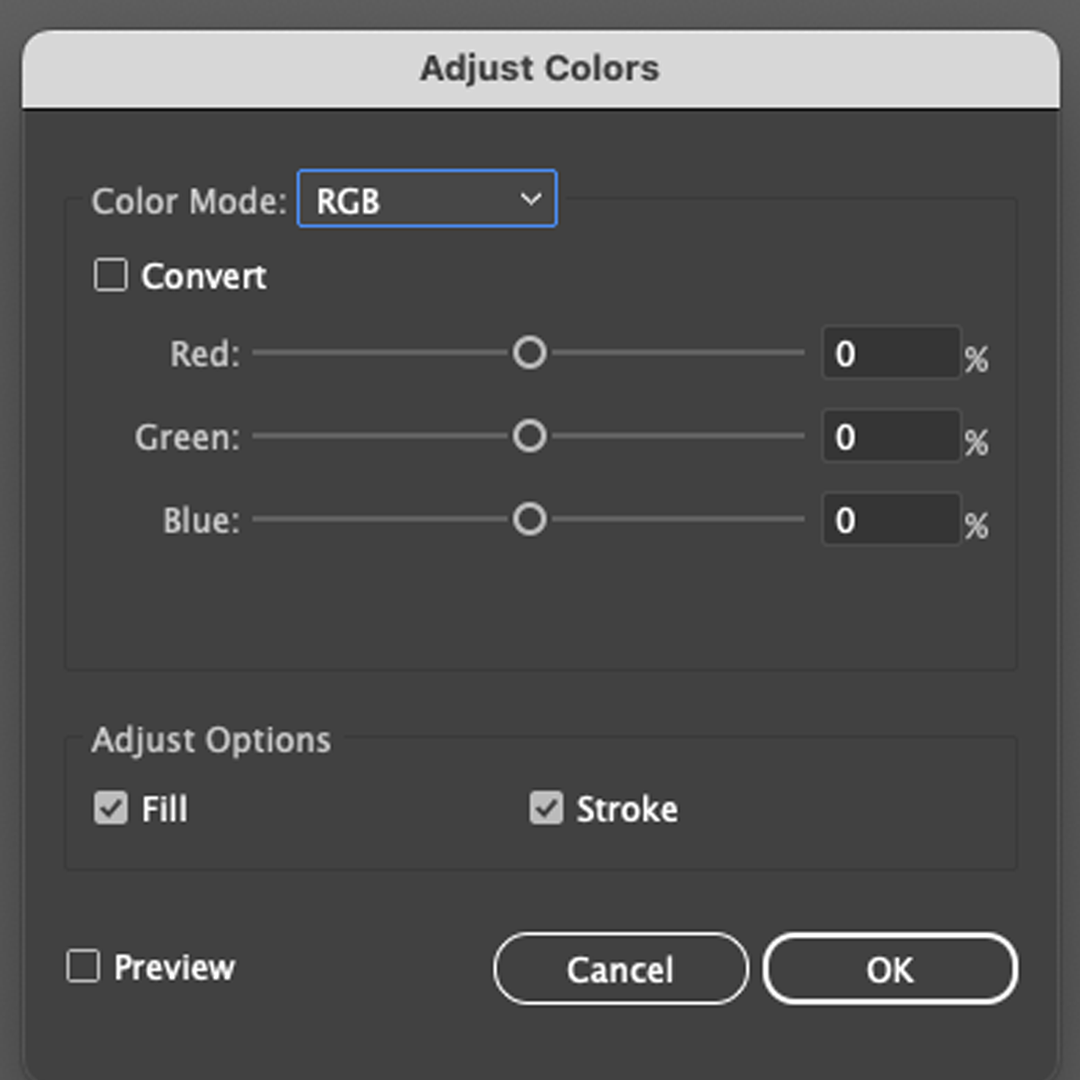Click the Adjust Colors title bar

(540, 68)
